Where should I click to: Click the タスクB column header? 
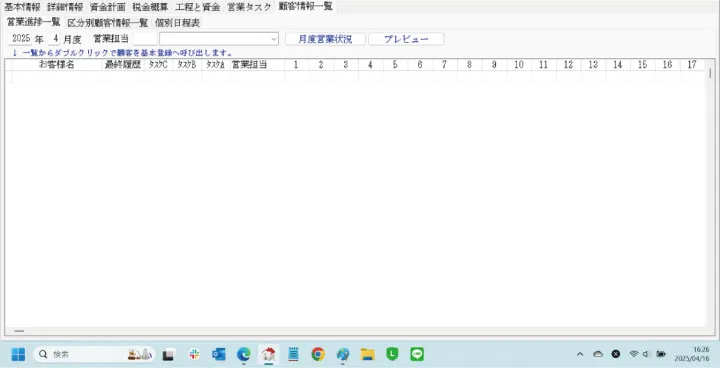tap(187, 65)
